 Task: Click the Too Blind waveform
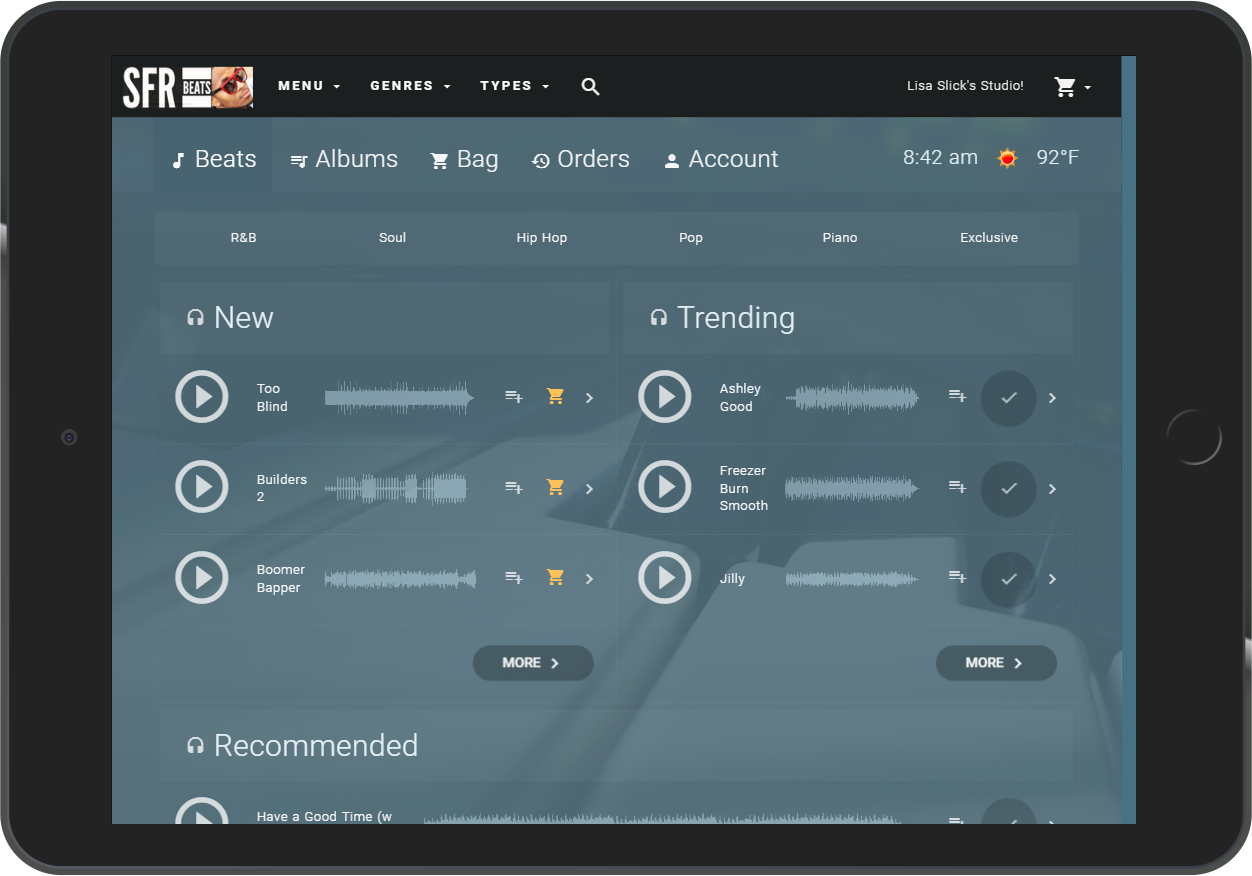click(399, 397)
